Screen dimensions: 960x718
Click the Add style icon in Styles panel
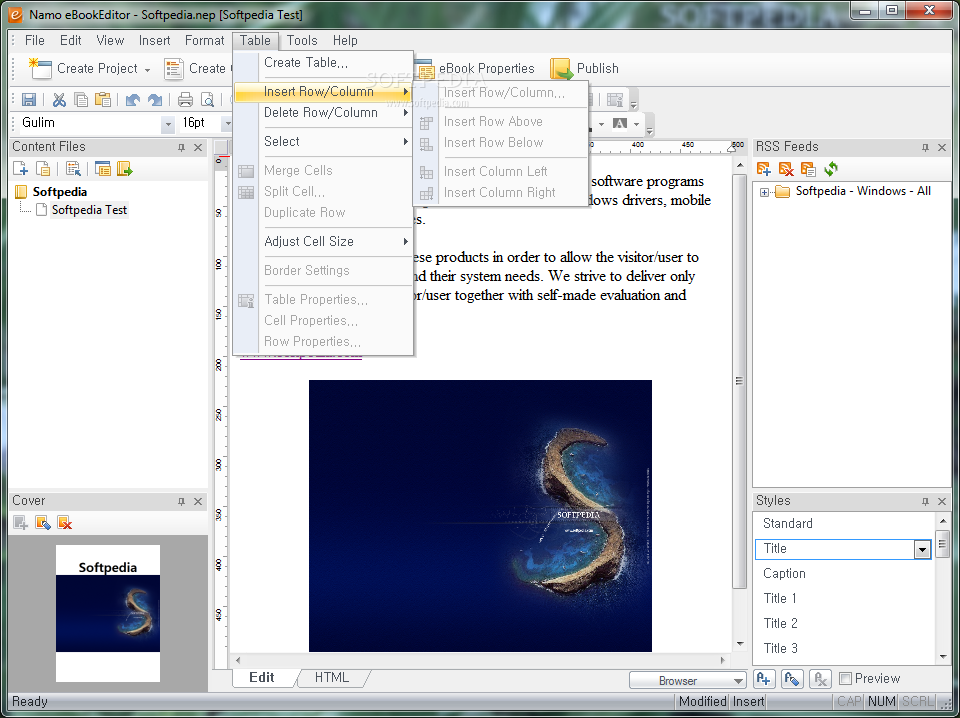(764, 679)
